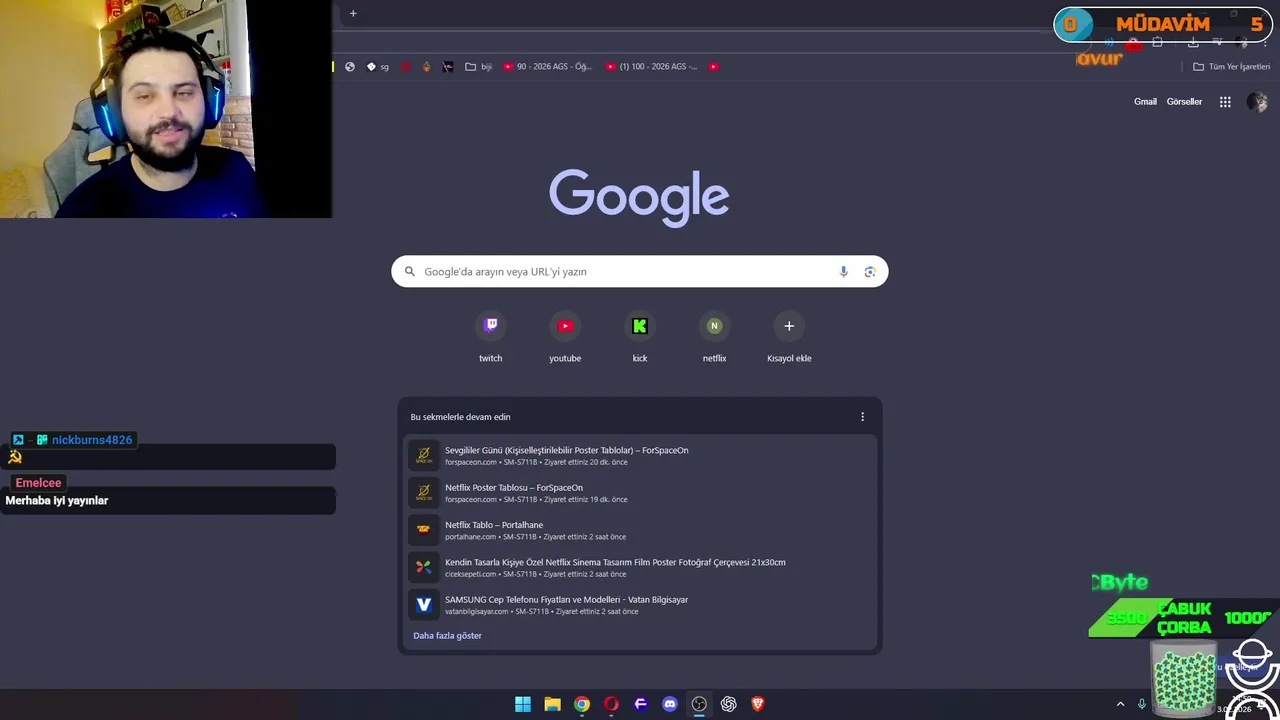Open File Explorer from taskbar
The image size is (1280, 720).
pos(552,704)
